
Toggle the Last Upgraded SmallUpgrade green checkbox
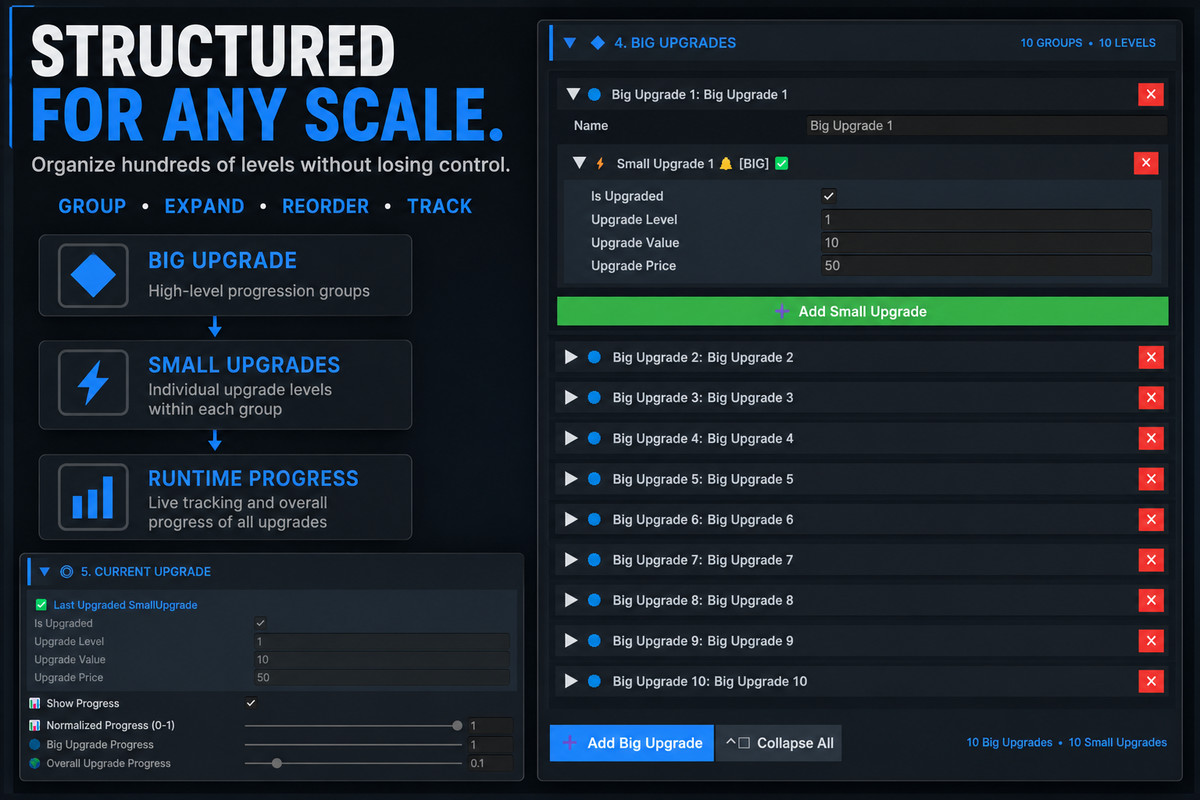tap(41, 605)
